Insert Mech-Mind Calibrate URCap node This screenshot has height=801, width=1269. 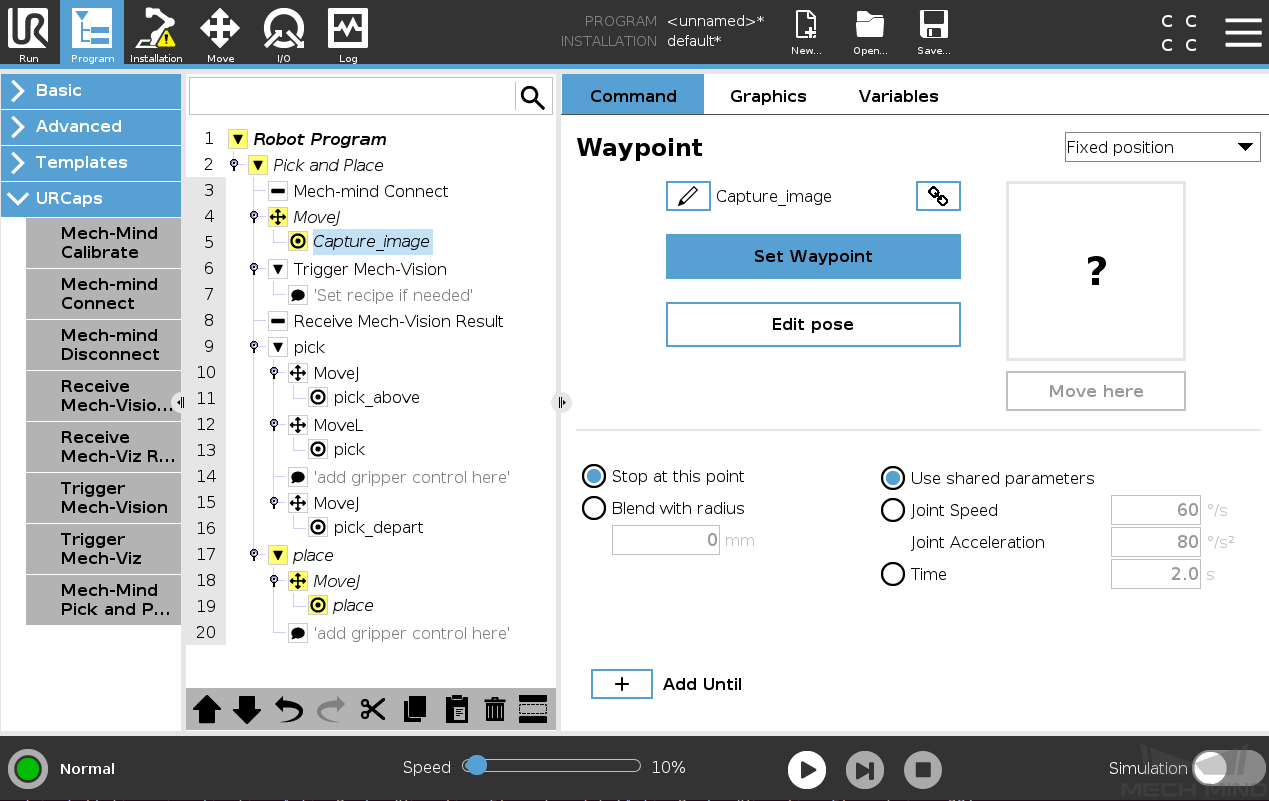pyautogui.click(x=104, y=243)
